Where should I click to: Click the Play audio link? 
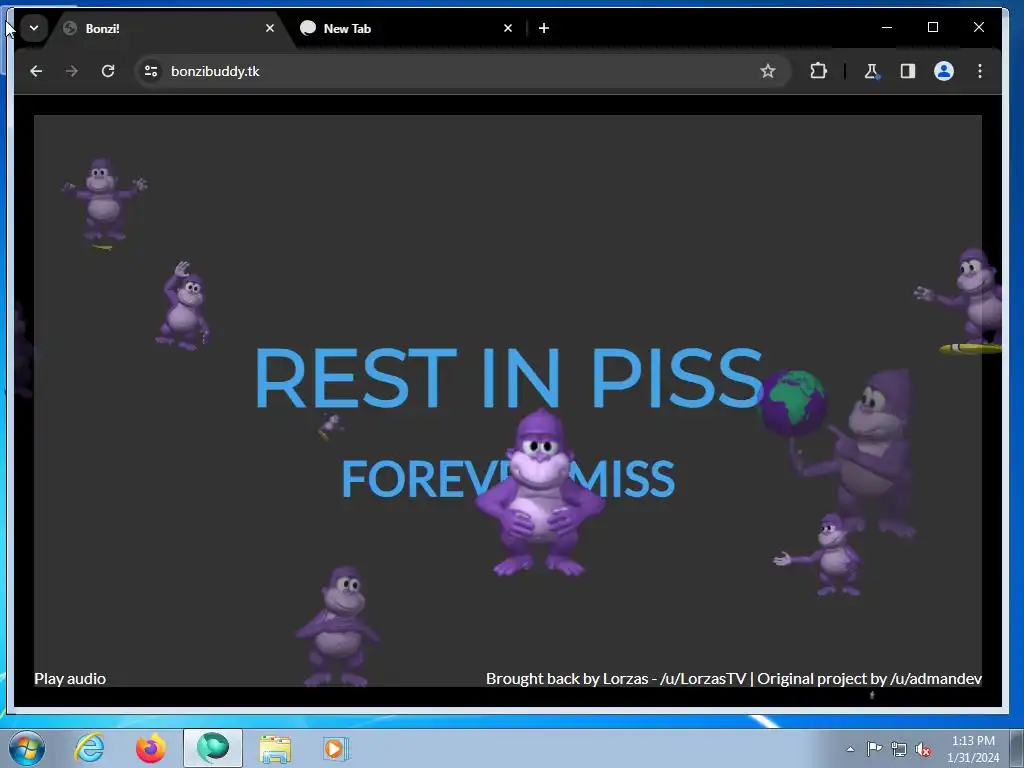pos(70,679)
